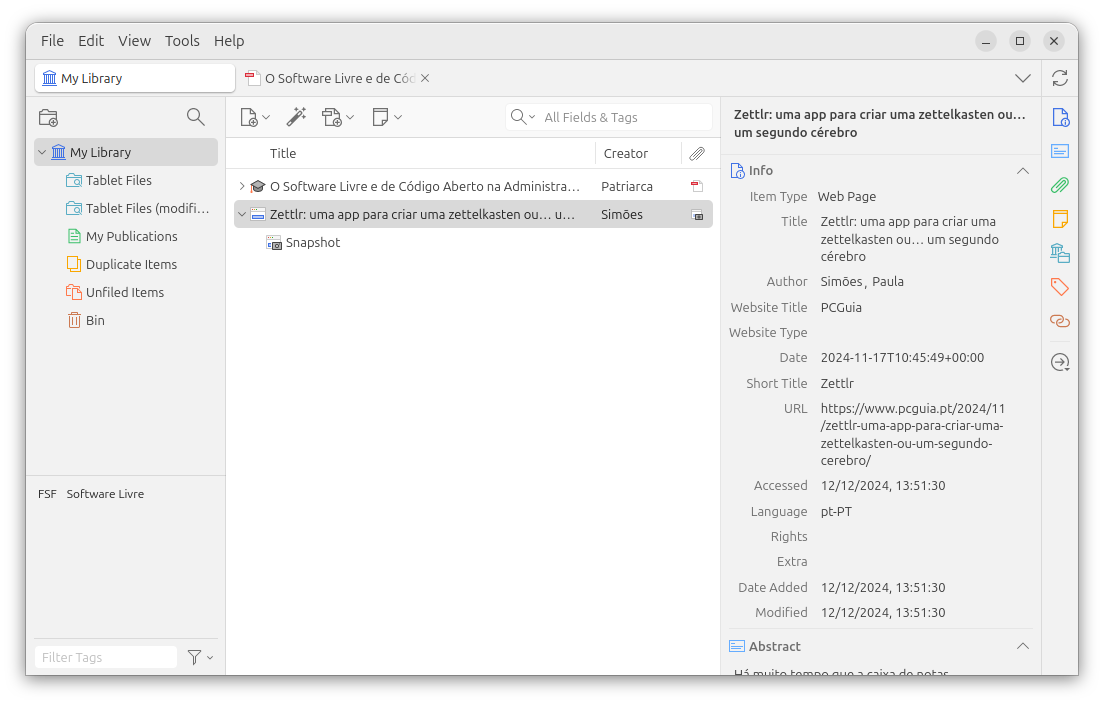Click the Item Type value Web Page

846,196
